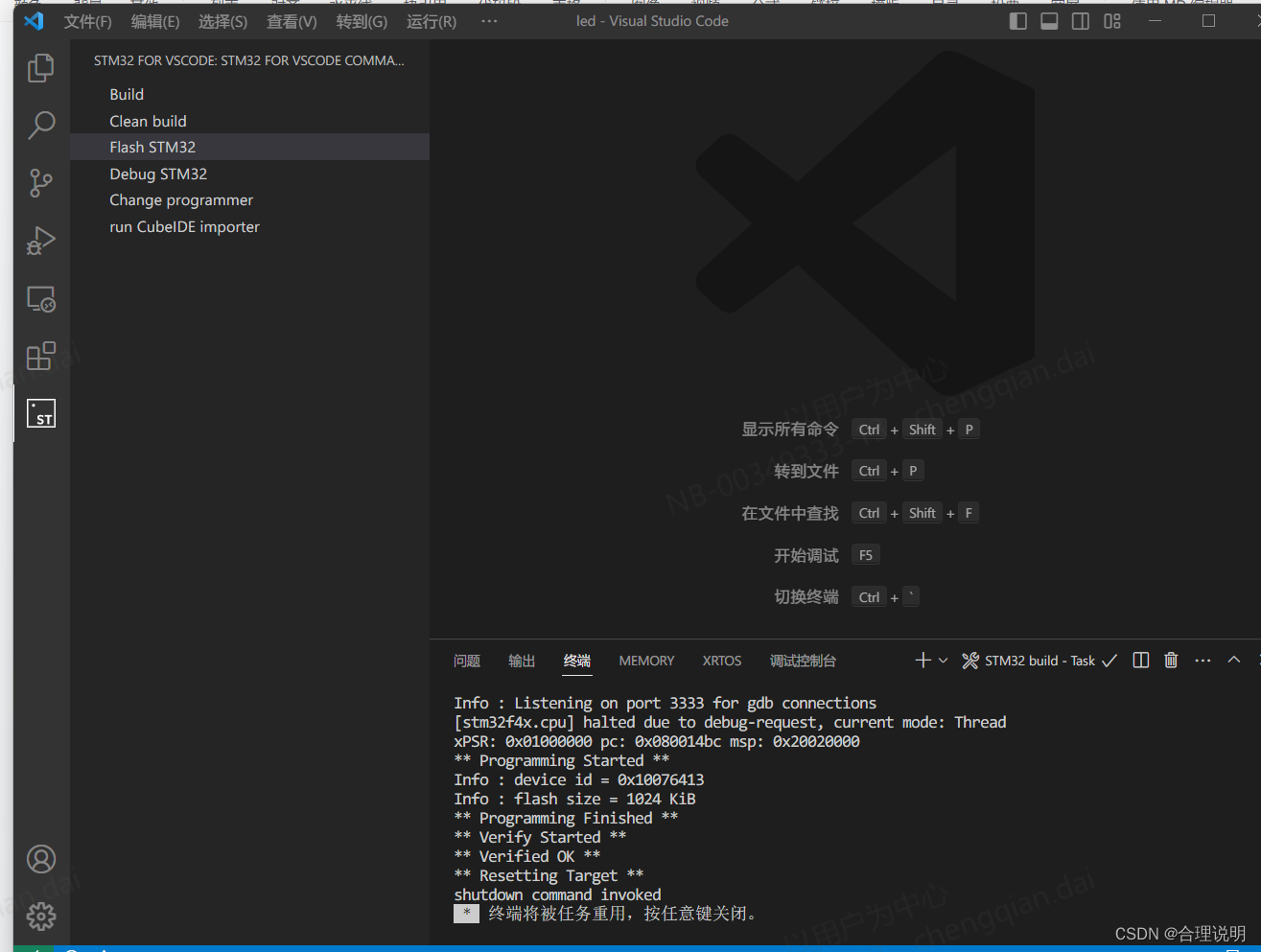Viewport: 1261px width, 952px height.
Task: Open the Remote Explorer icon
Action: pos(41,299)
